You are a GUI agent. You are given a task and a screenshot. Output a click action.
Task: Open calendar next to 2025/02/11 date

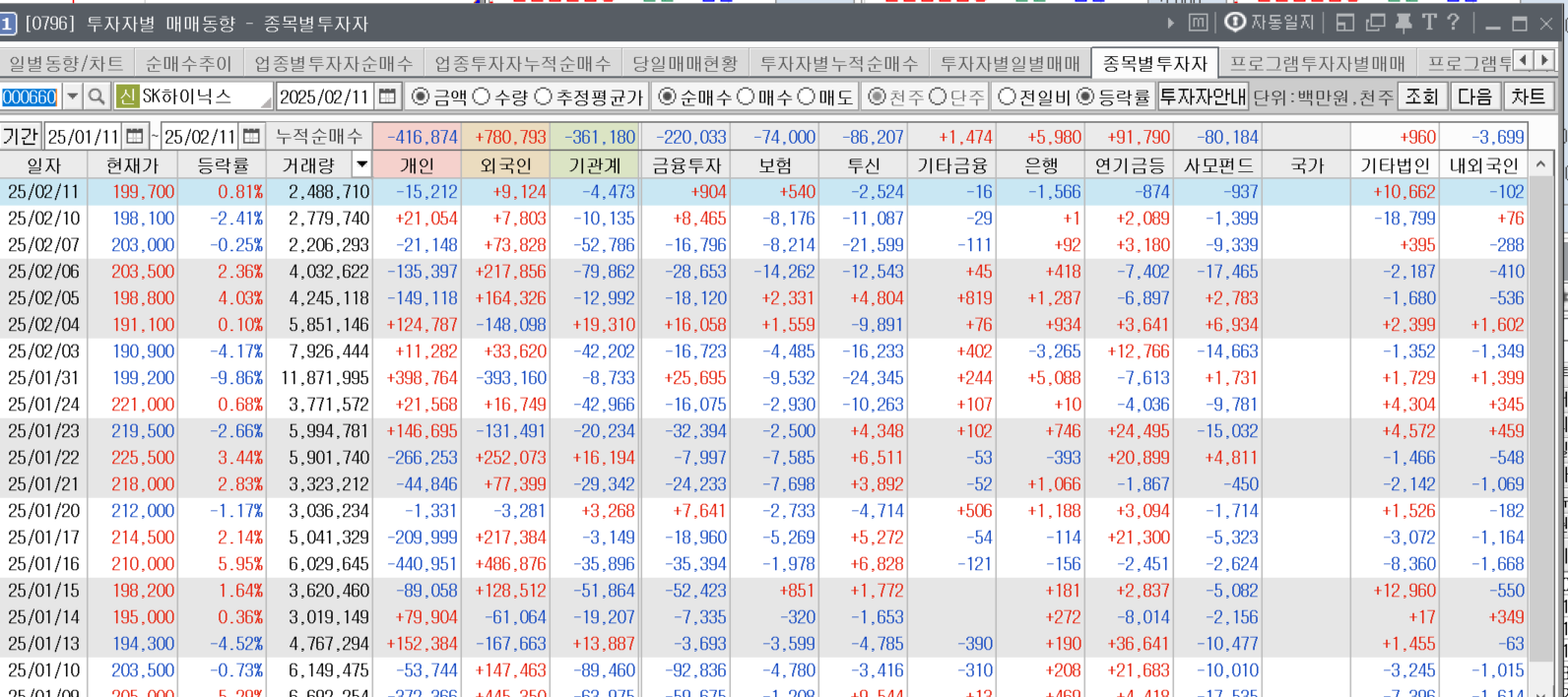387,96
